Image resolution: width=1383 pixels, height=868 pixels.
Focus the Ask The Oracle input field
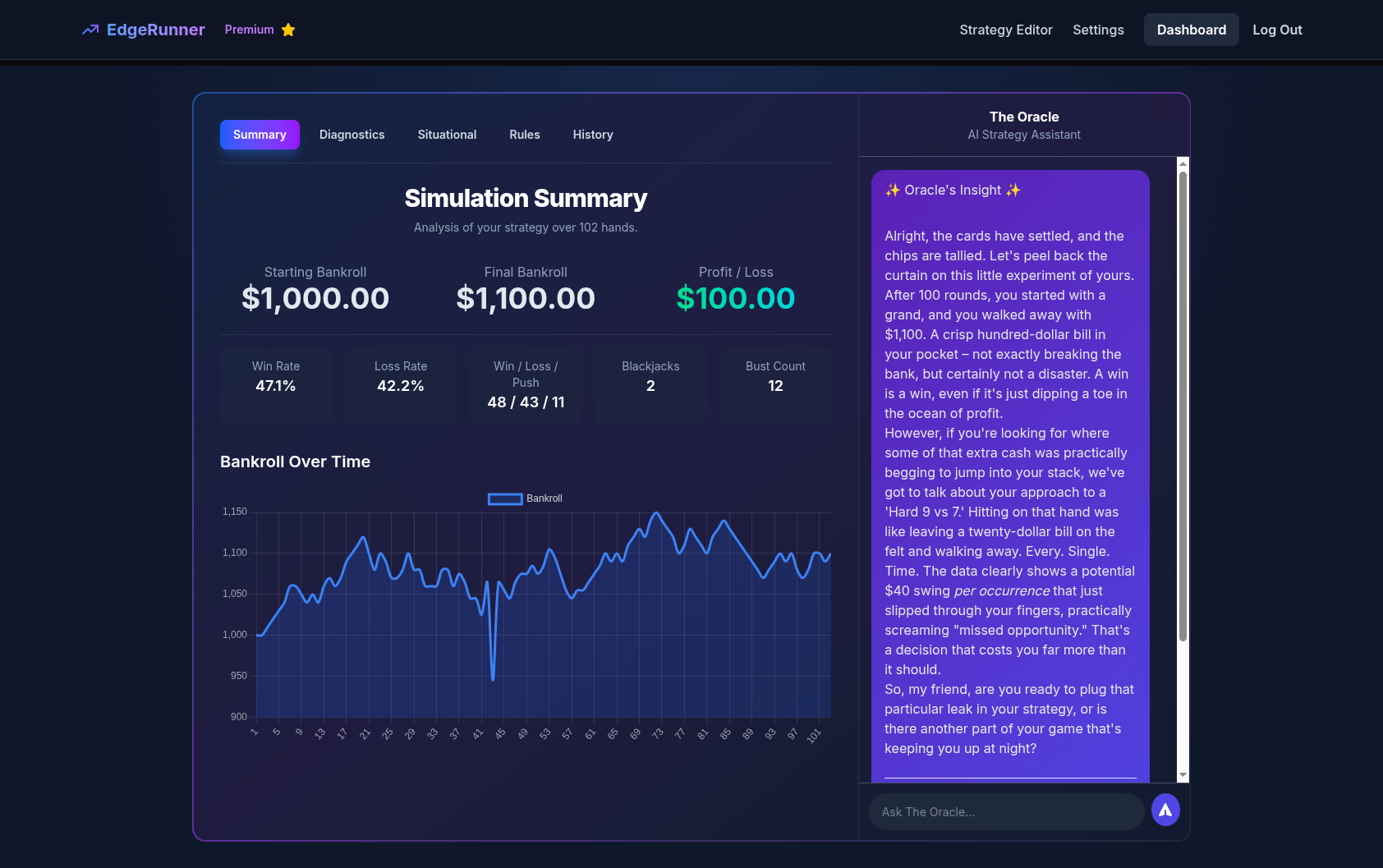[1006, 811]
